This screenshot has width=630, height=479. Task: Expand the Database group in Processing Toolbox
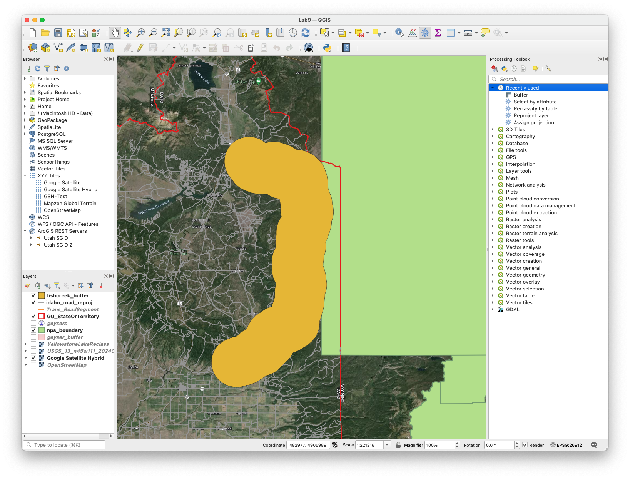coord(493,143)
